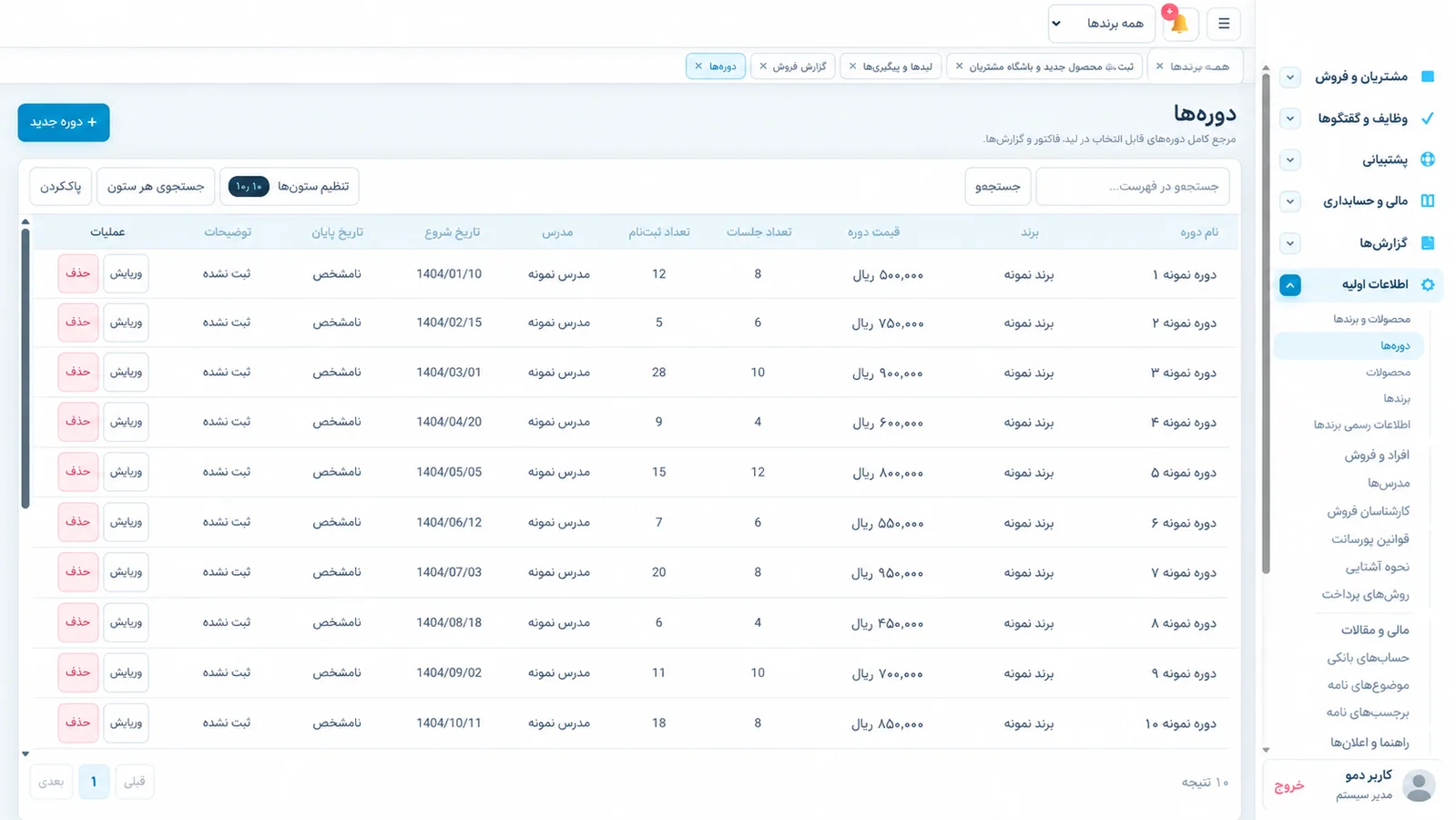Close the دوره‌ها tab

[x=698, y=67]
